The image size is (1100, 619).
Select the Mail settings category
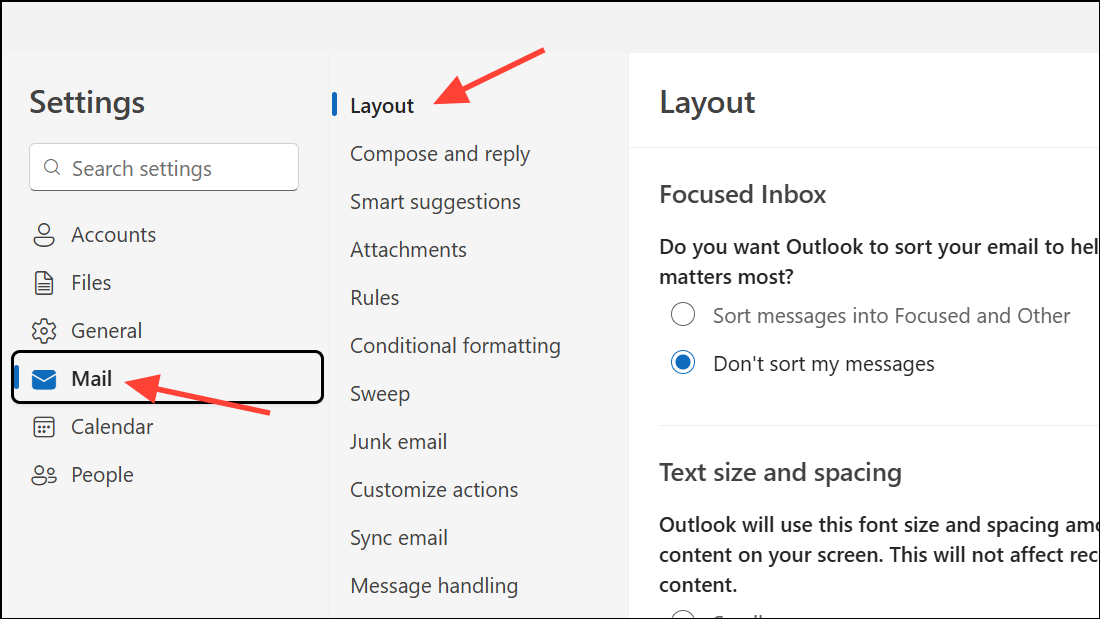pyautogui.click(x=167, y=378)
